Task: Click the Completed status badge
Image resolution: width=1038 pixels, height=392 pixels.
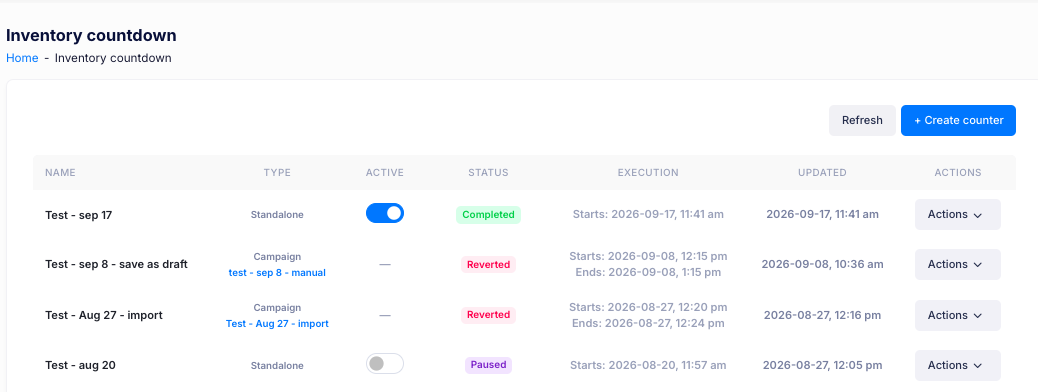Action: pyautogui.click(x=488, y=215)
